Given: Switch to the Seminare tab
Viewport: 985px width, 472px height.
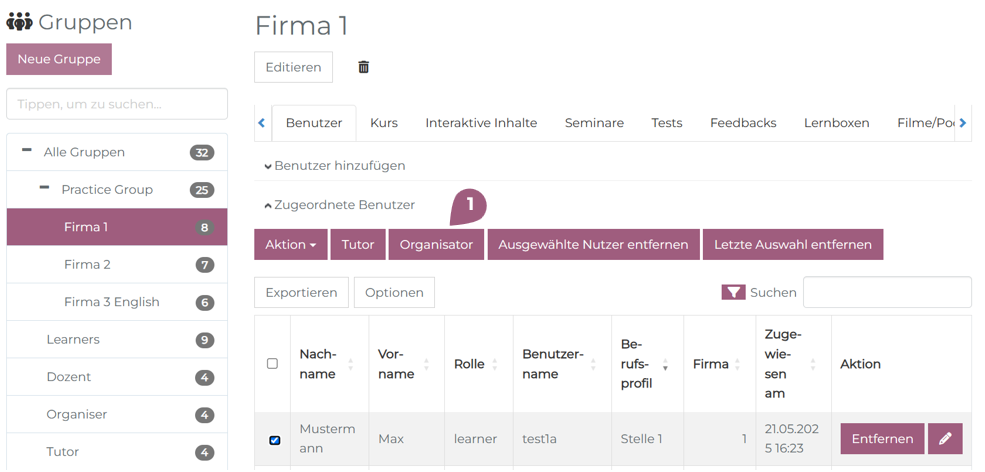Looking at the screenshot, I should click(x=594, y=123).
